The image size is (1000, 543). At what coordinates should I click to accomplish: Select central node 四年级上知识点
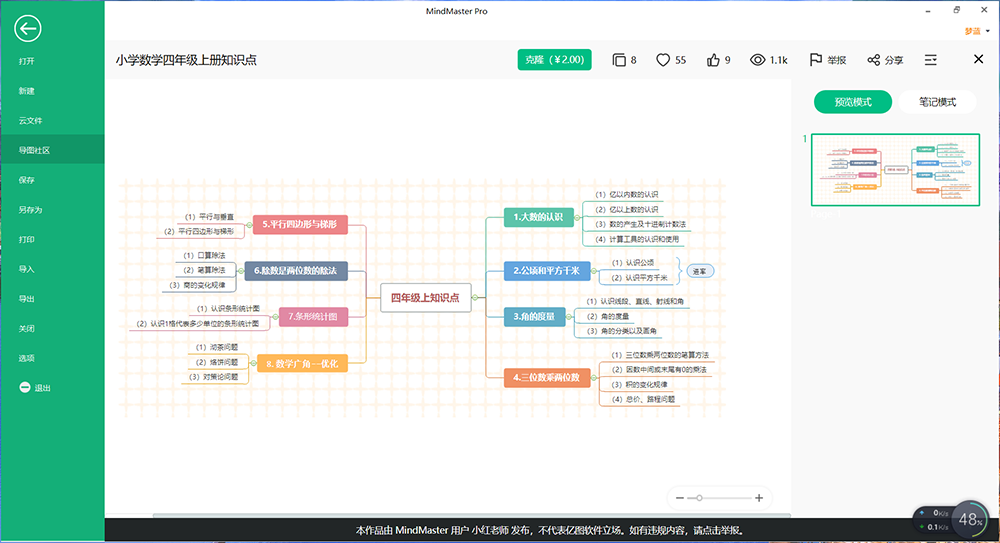(425, 297)
